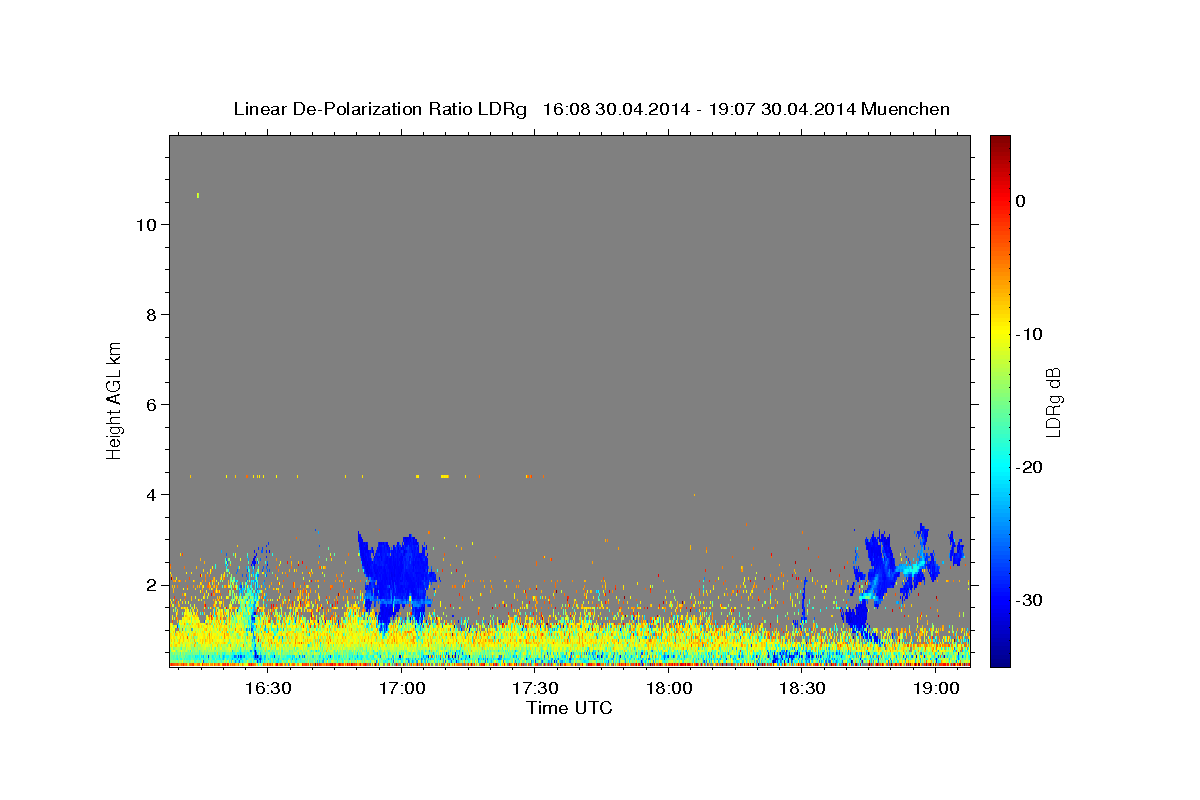Click the colorbar value -20
Viewport: 1200px width, 800px height.
[1030, 467]
